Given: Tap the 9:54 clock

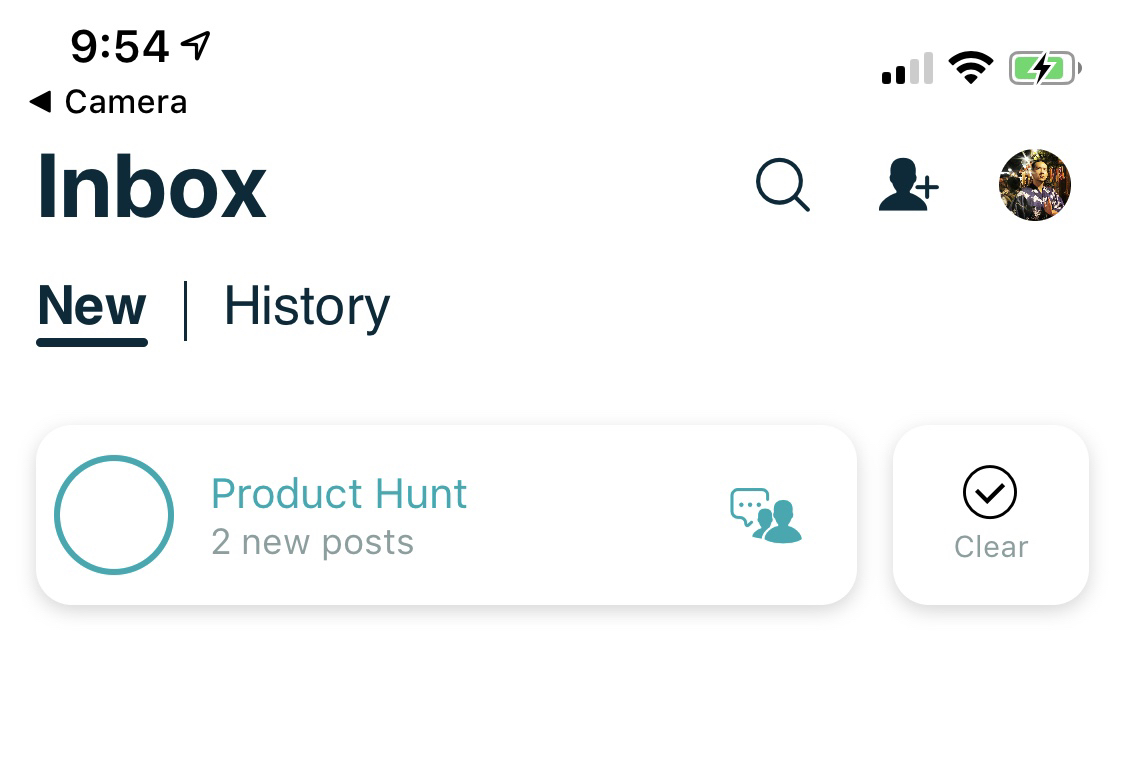Looking at the screenshot, I should click(x=120, y=46).
